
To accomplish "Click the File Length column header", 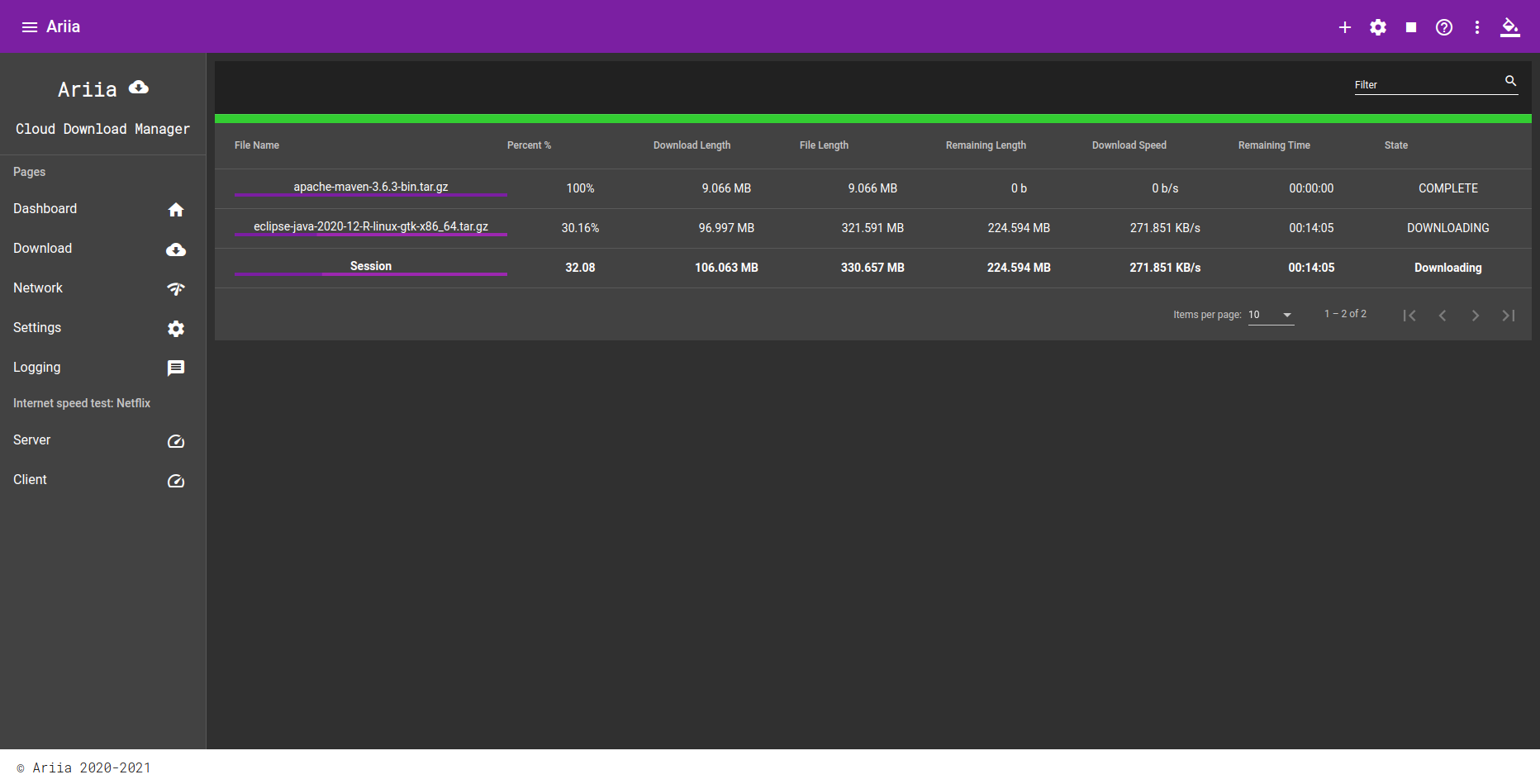I will coord(824,145).
